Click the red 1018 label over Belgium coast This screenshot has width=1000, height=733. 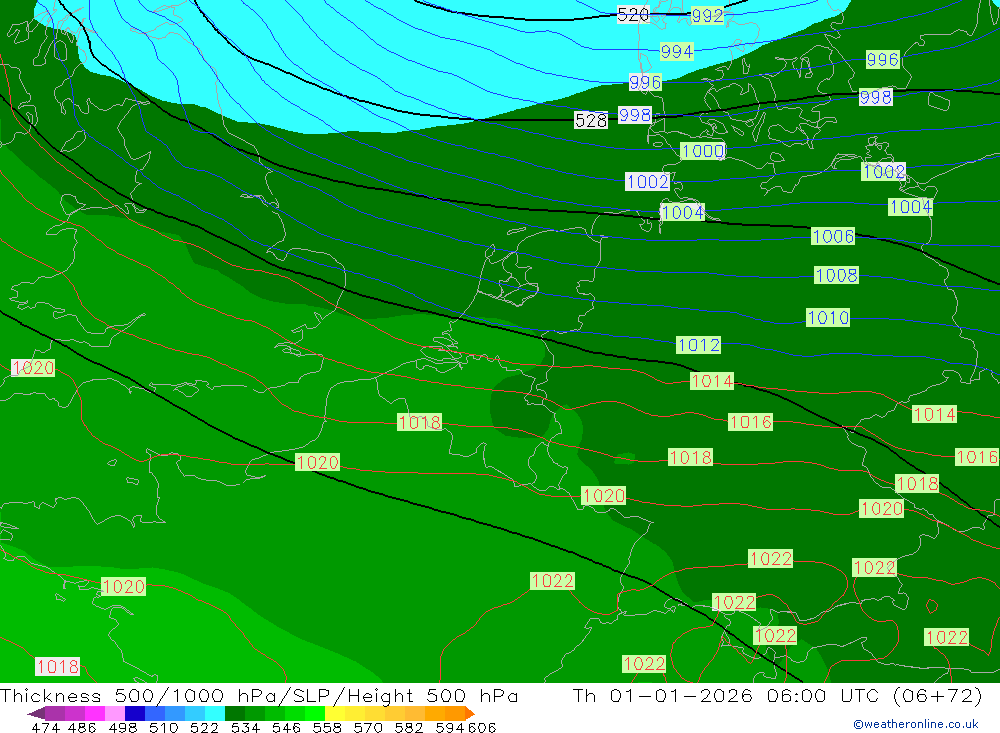419,422
